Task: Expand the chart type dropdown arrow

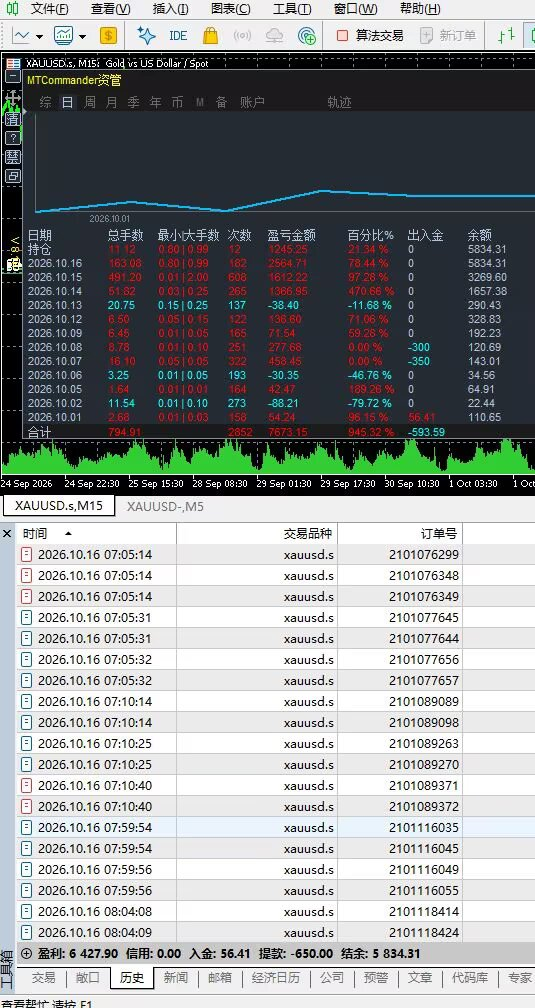Action: [x=39, y=37]
